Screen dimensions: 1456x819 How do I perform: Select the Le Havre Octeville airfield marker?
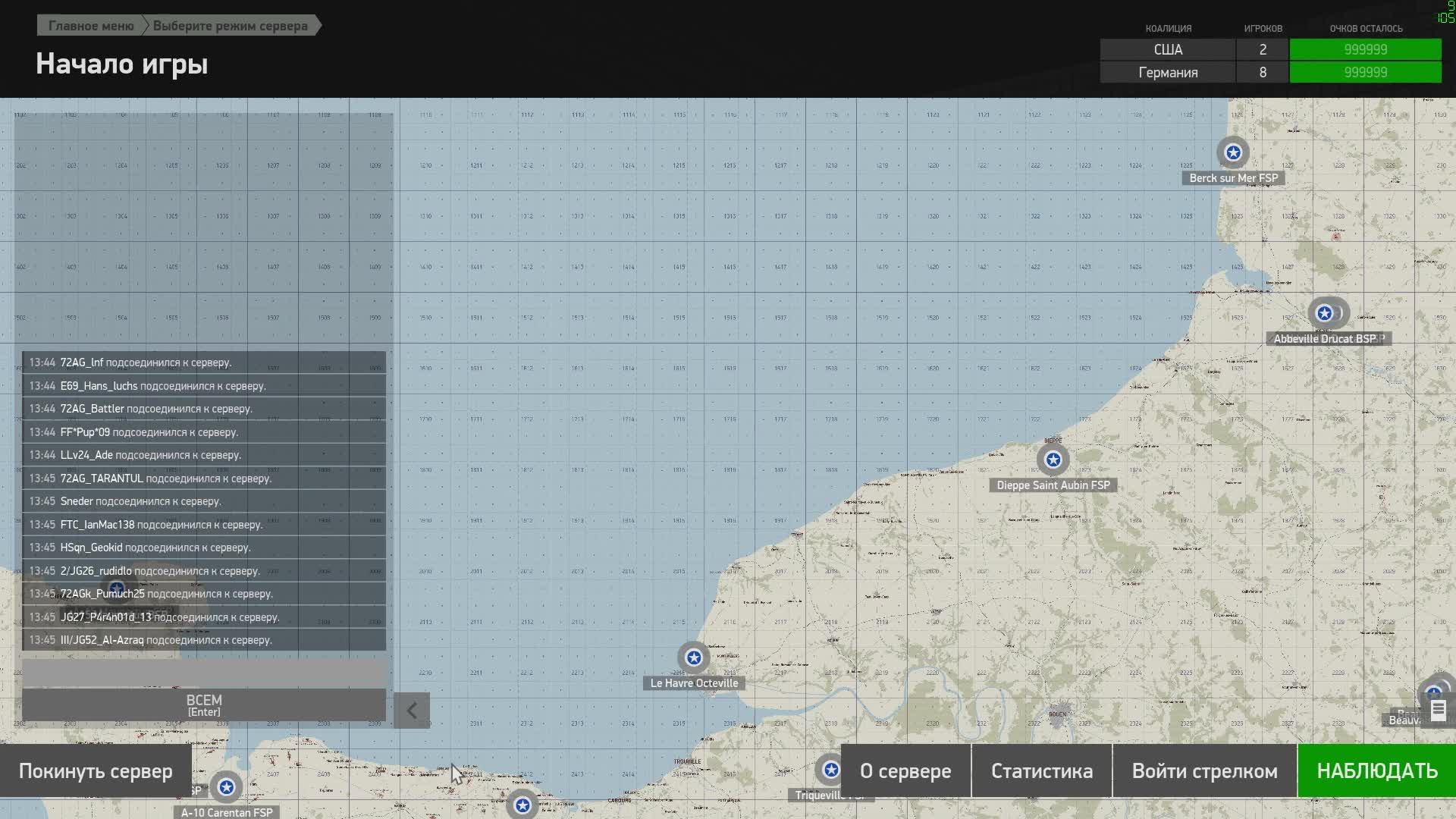(x=693, y=658)
